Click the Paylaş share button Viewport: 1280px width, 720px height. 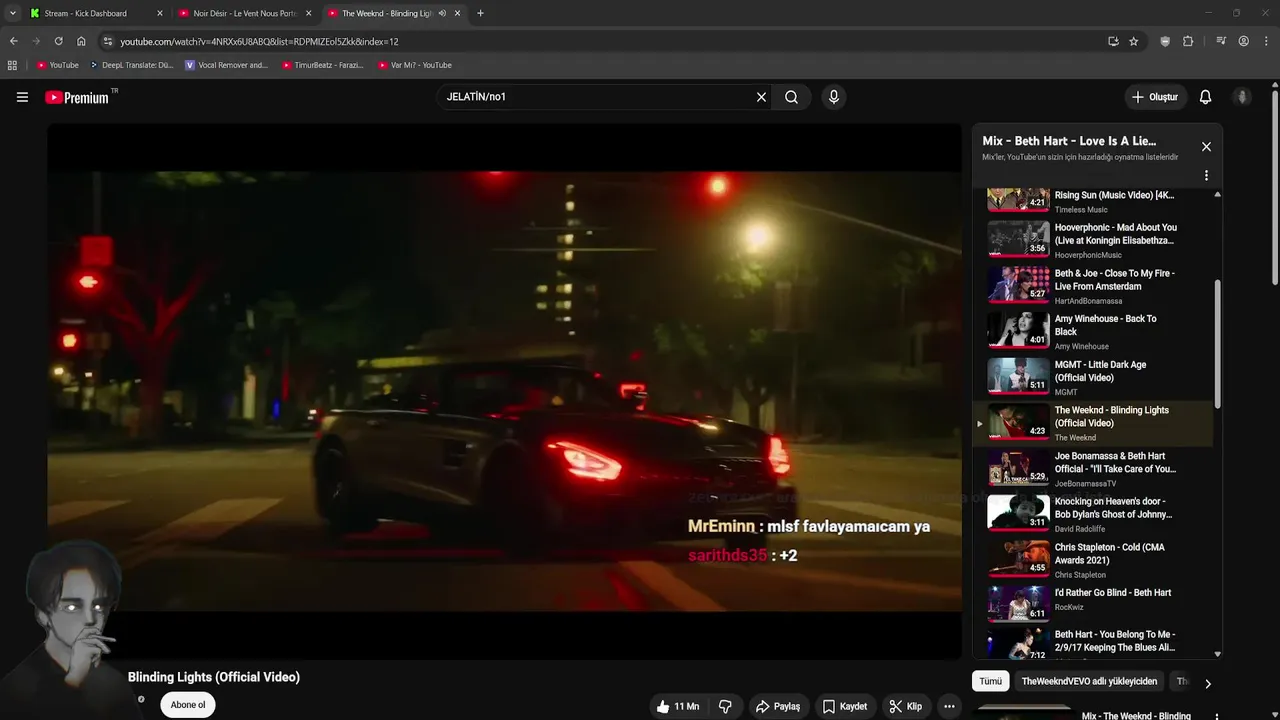(777, 706)
